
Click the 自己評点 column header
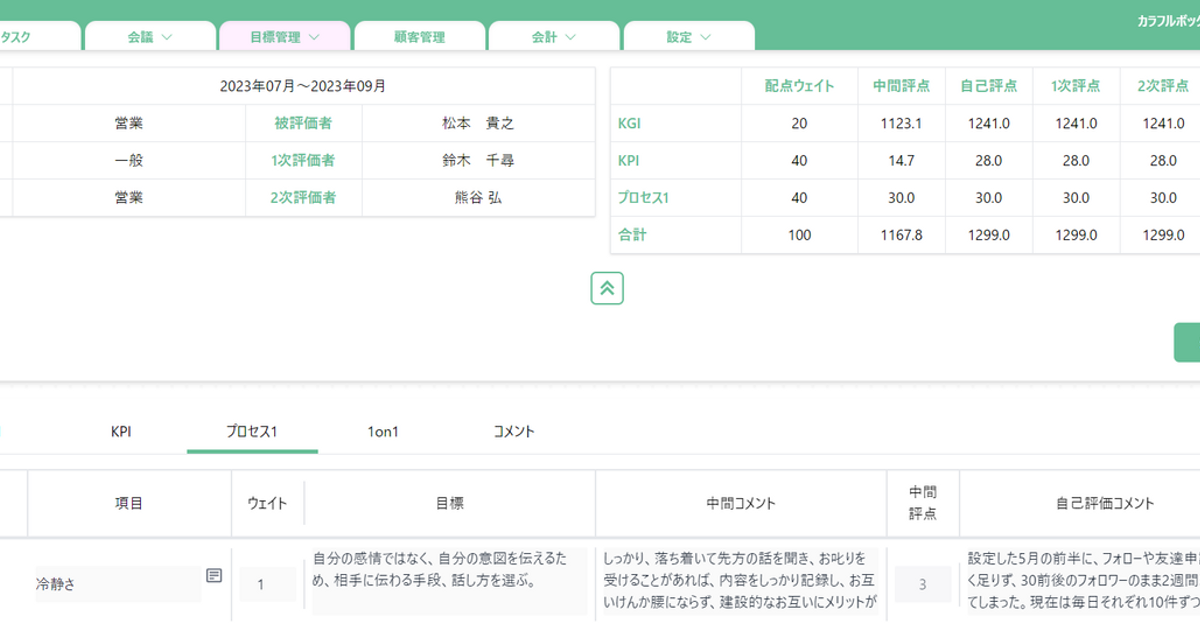(x=989, y=86)
